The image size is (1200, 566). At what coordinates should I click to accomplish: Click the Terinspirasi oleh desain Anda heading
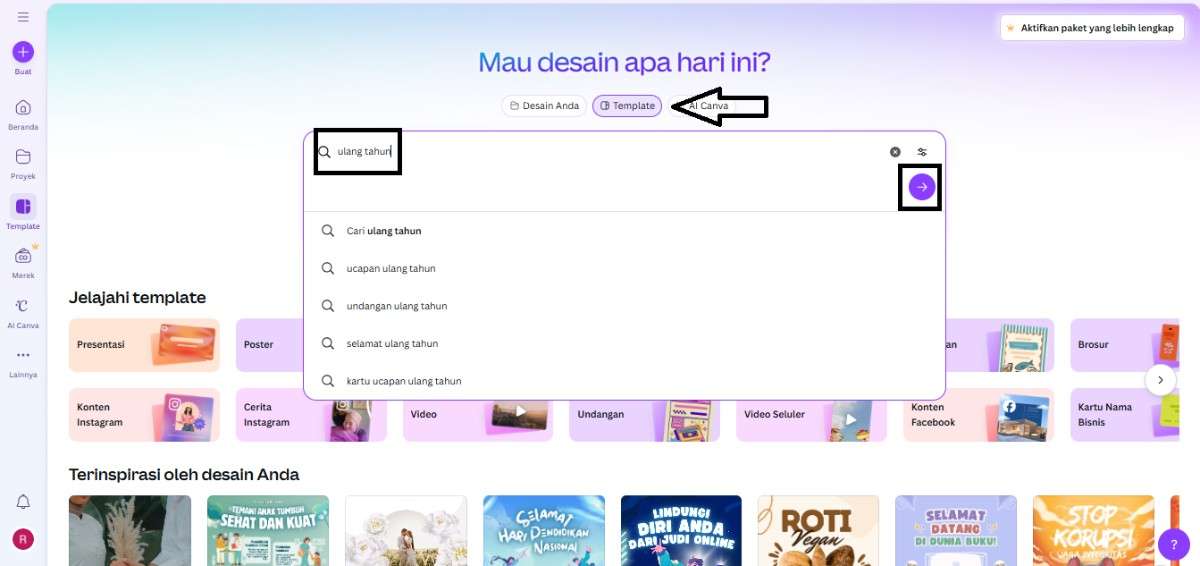pos(184,474)
